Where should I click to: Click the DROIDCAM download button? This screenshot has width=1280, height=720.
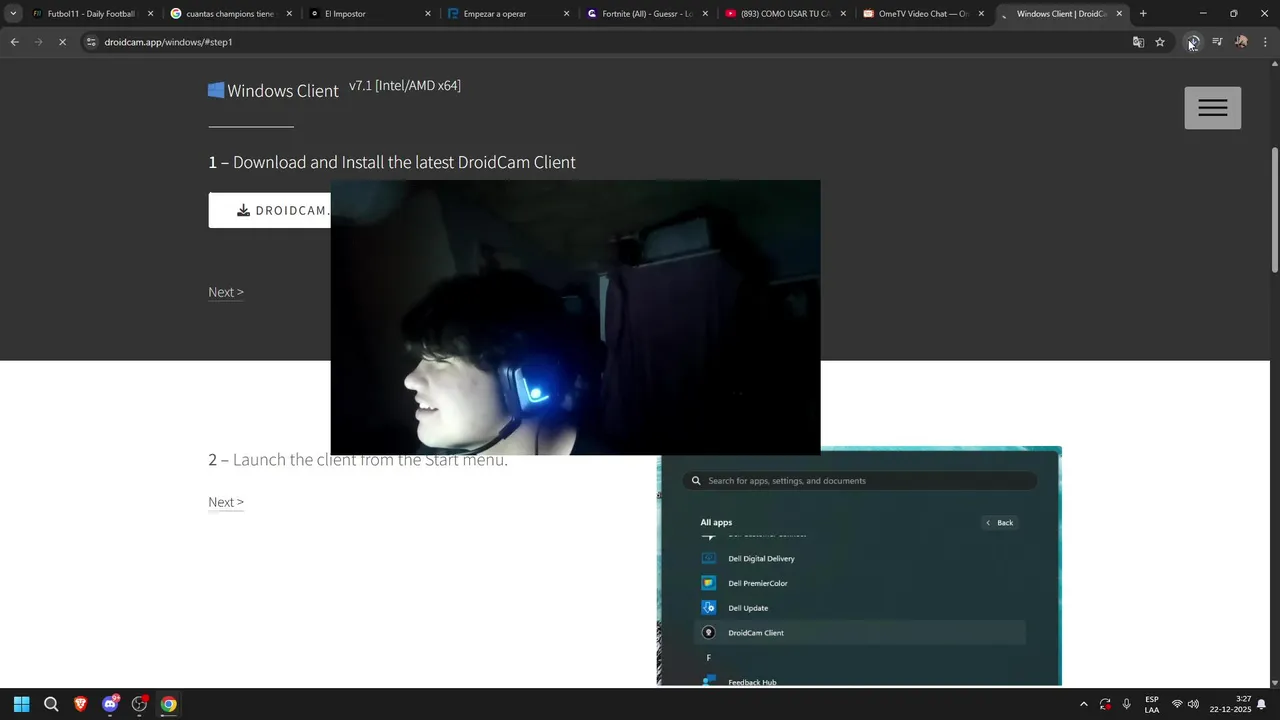[270, 210]
